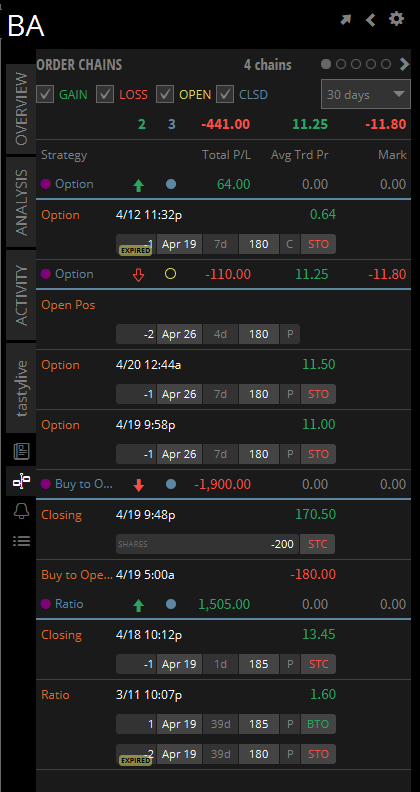Select the fifth page indicator dot
The width and height of the screenshot is (420, 792).
(386, 64)
